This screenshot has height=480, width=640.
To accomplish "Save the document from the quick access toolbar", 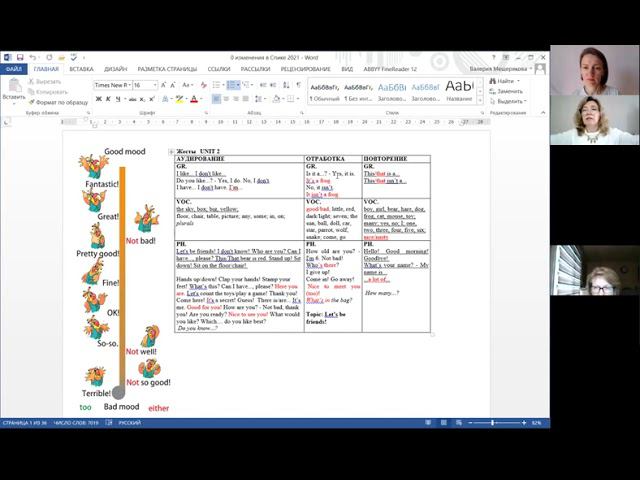I will coord(20,58).
